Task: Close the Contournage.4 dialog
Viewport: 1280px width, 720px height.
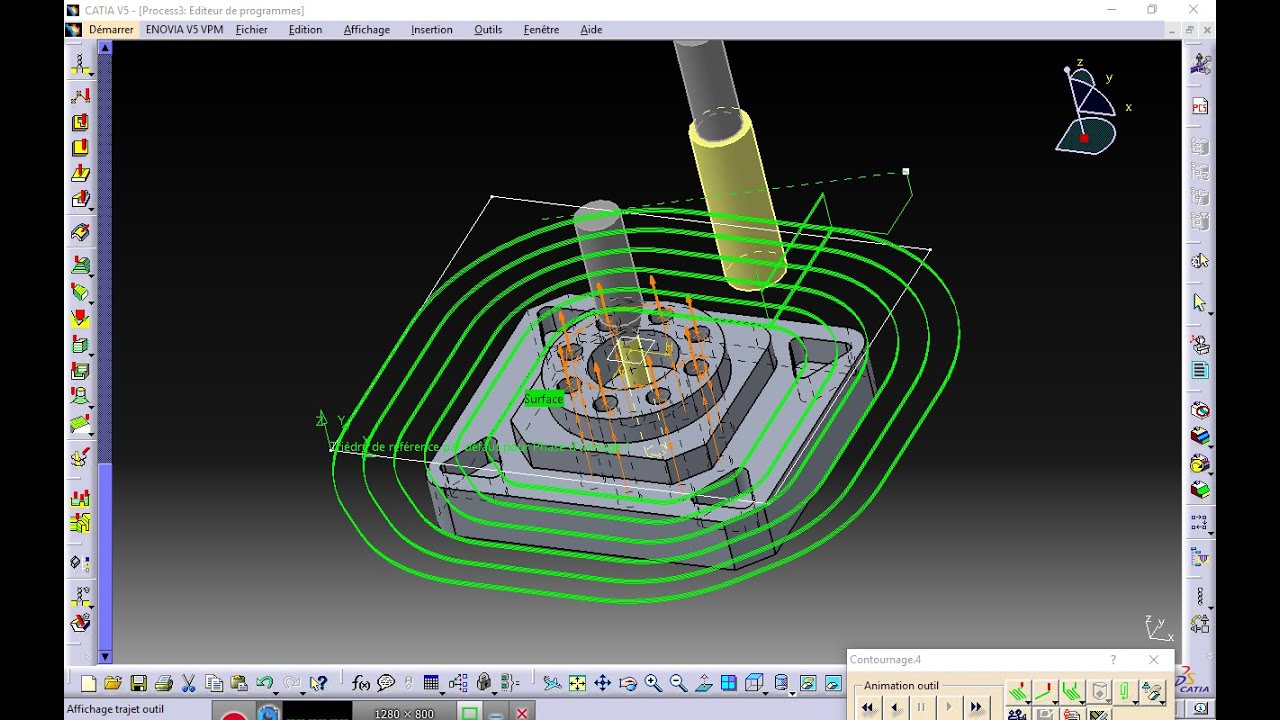Action: 1154,660
